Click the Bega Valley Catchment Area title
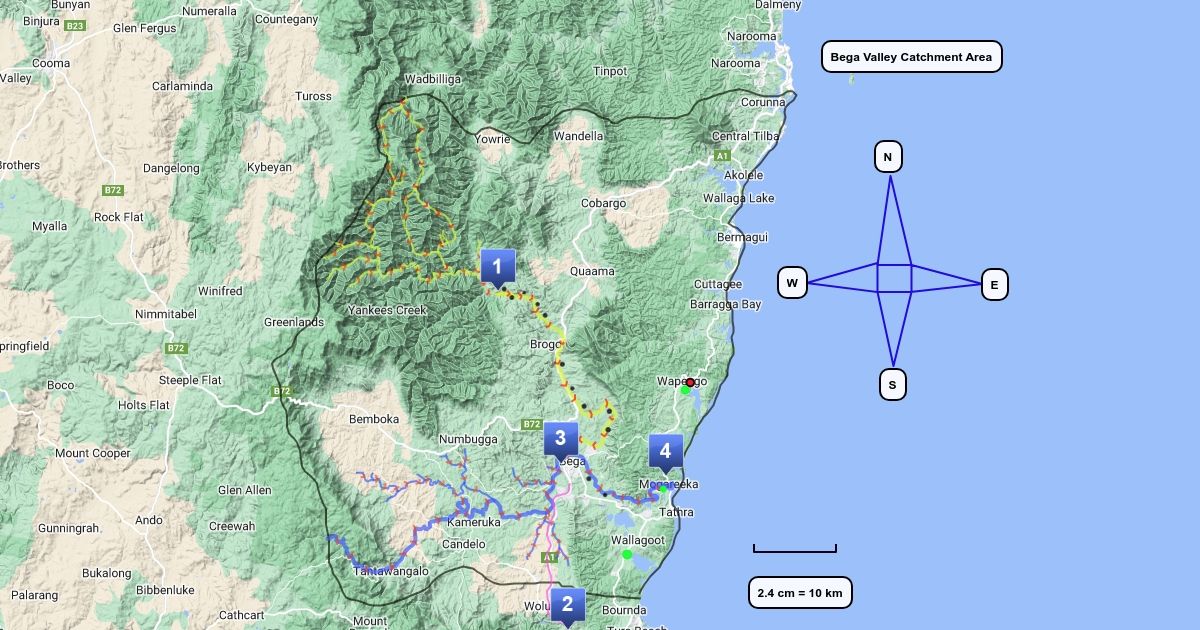Screen dimensions: 1200x630 pyautogui.click(x=911, y=57)
